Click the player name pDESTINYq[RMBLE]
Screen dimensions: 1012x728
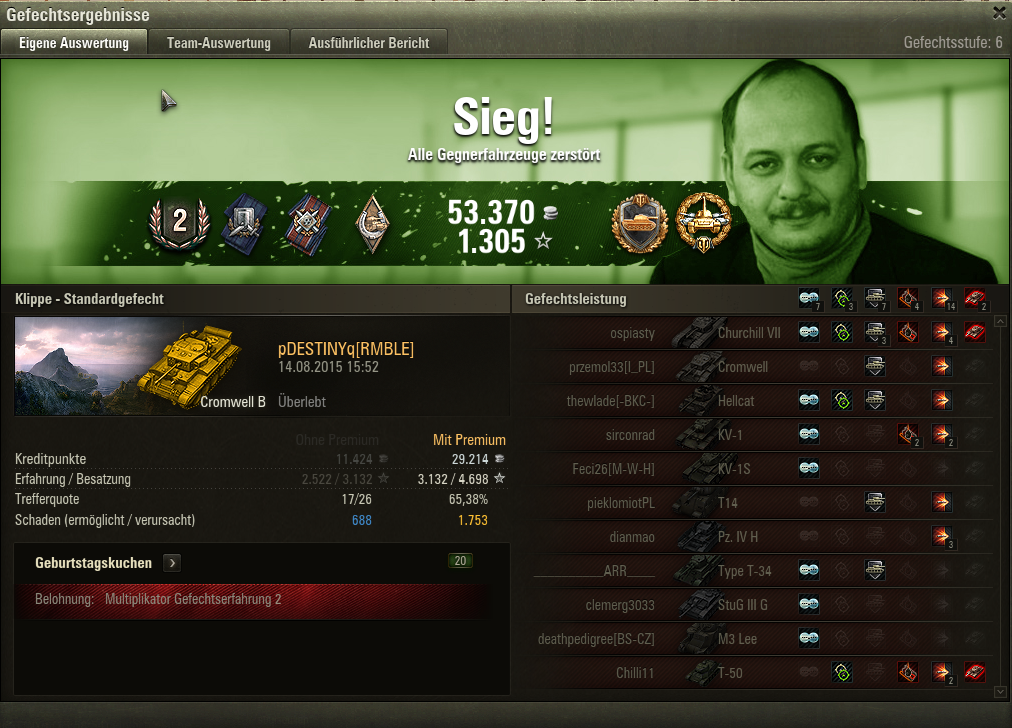(346, 349)
